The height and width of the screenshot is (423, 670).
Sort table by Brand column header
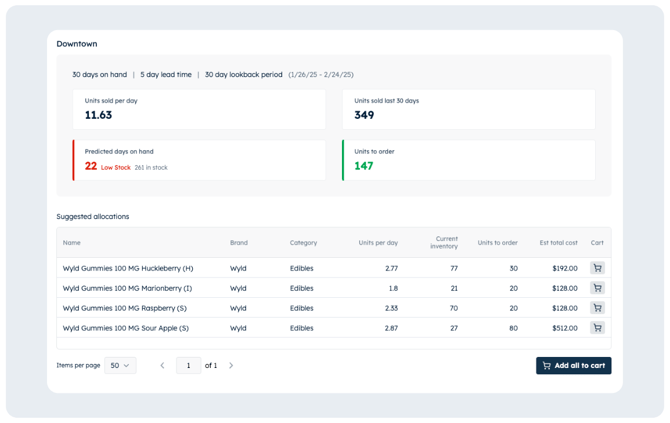click(x=238, y=243)
